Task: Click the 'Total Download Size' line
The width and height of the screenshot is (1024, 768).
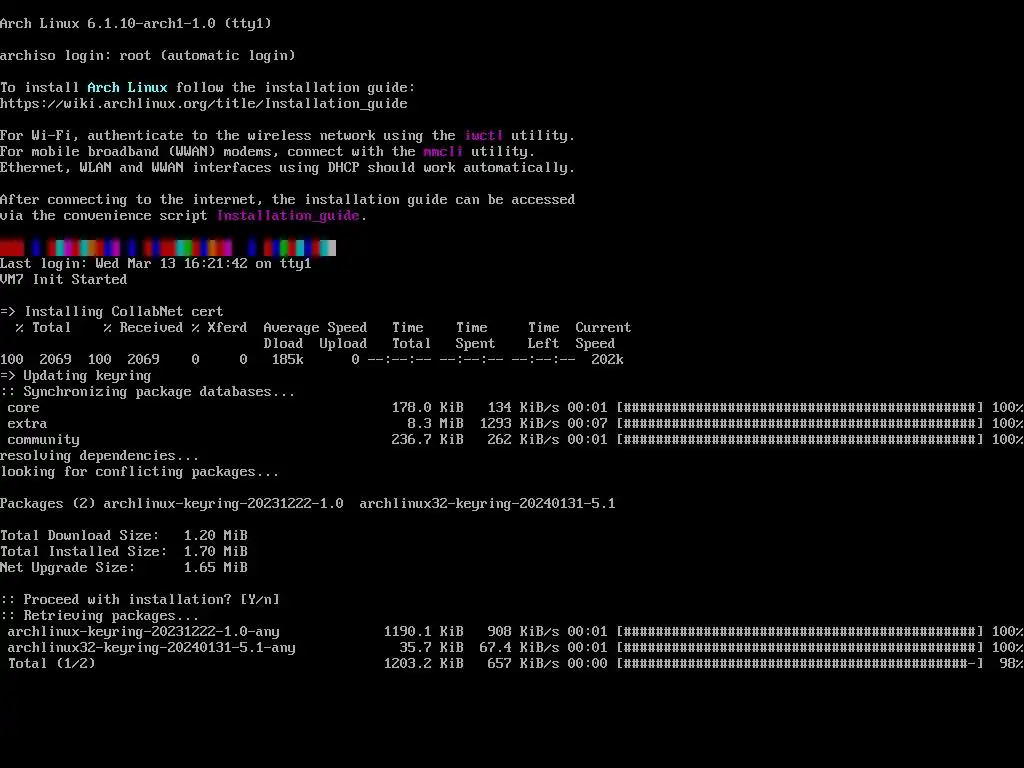Action: click(124, 536)
